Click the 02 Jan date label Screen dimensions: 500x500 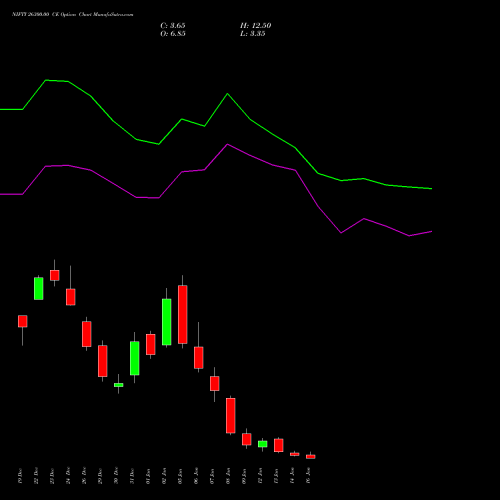(164, 476)
